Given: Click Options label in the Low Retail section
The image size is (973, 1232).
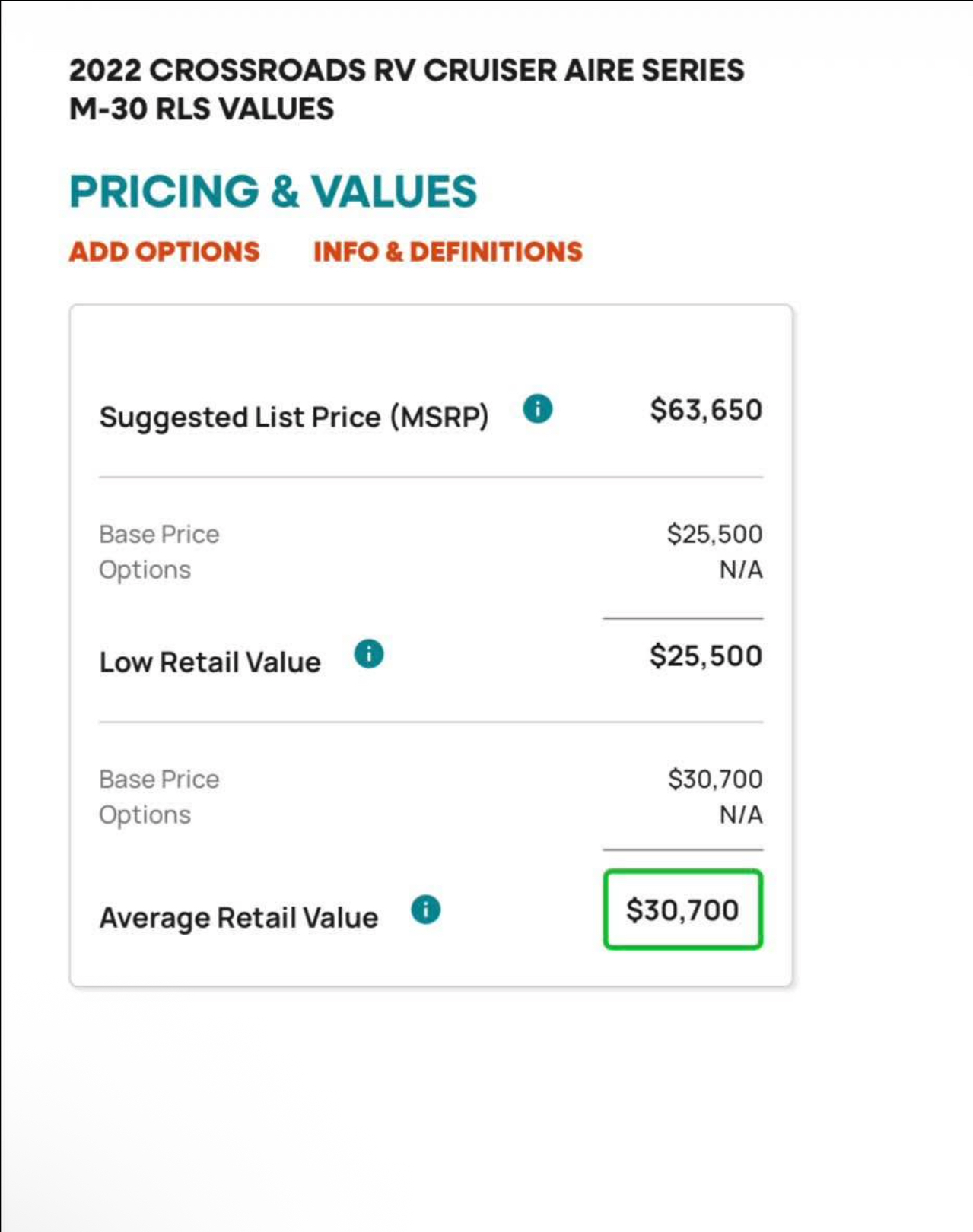Looking at the screenshot, I should coord(145,570).
